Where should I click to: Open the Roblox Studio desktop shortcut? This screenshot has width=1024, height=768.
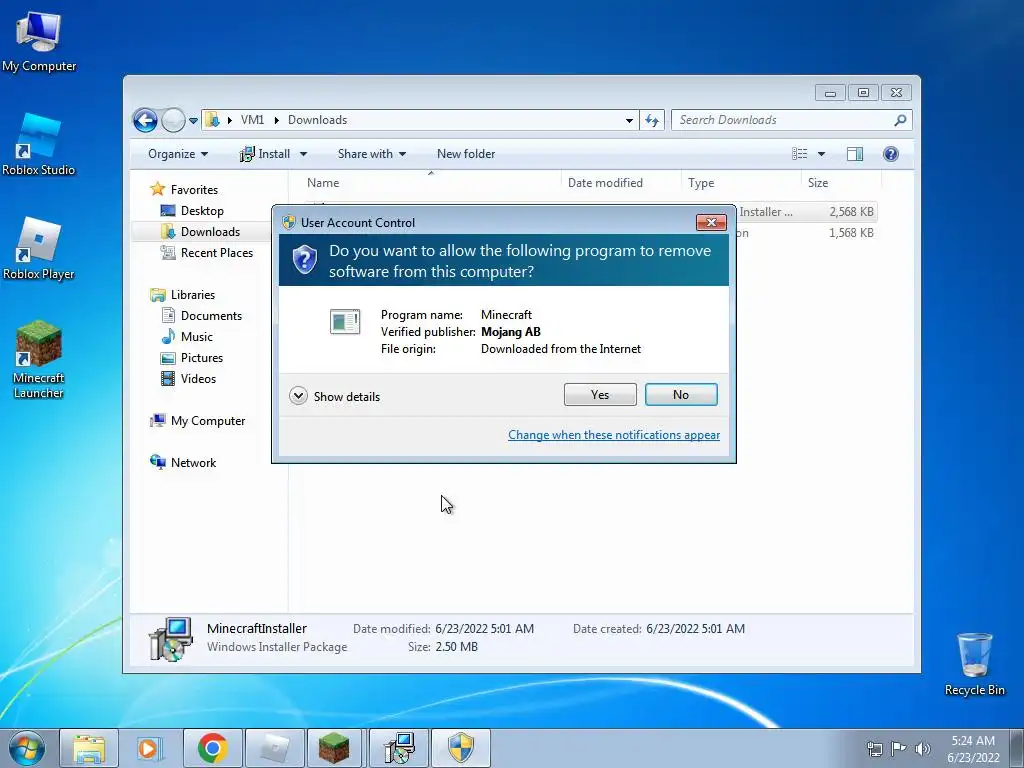(39, 145)
